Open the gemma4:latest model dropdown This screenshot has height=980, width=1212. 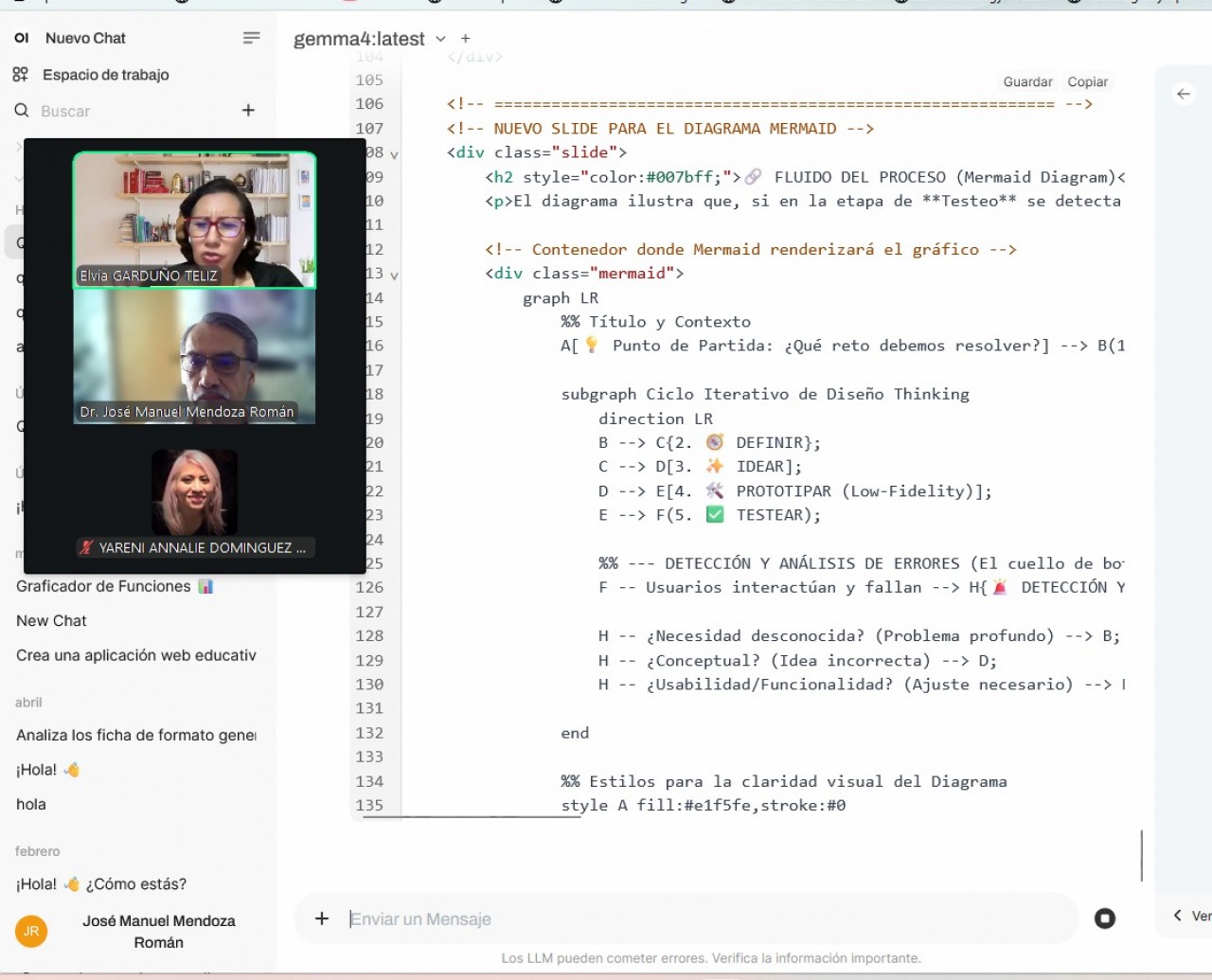[x=370, y=39]
